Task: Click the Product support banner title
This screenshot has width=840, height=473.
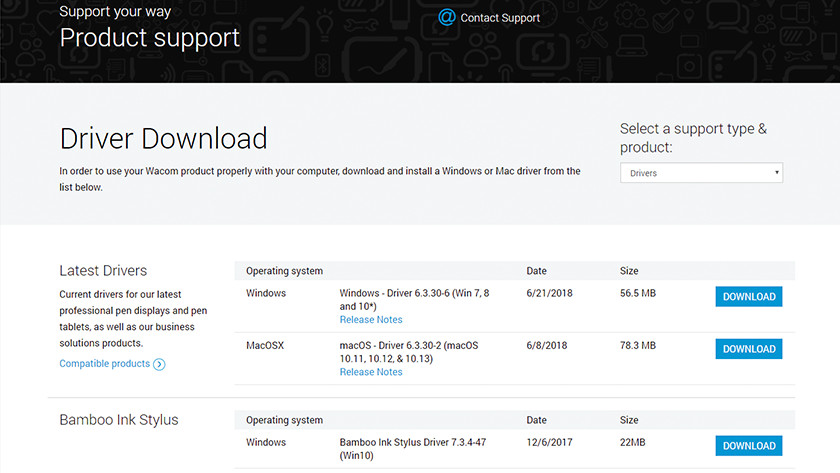Action: pyautogui.click(x=149, y=38)
